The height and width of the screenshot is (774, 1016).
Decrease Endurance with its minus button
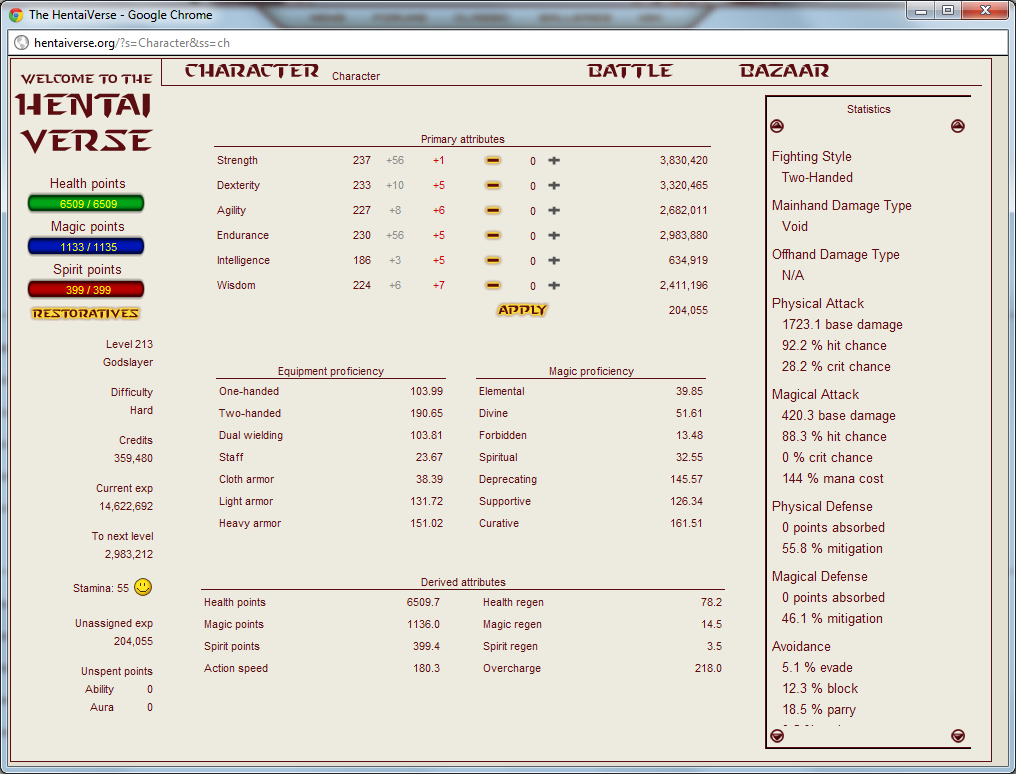click(x=493, y=235)
